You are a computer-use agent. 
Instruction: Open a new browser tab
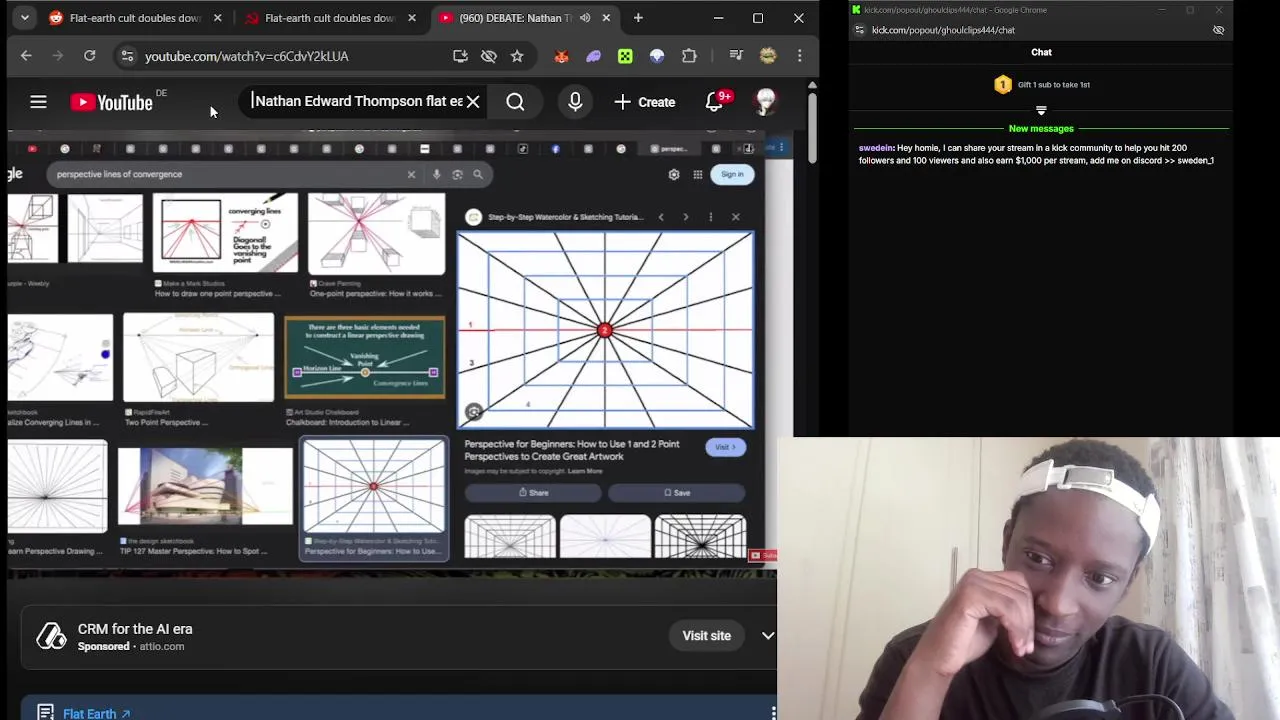pos(637,18)
